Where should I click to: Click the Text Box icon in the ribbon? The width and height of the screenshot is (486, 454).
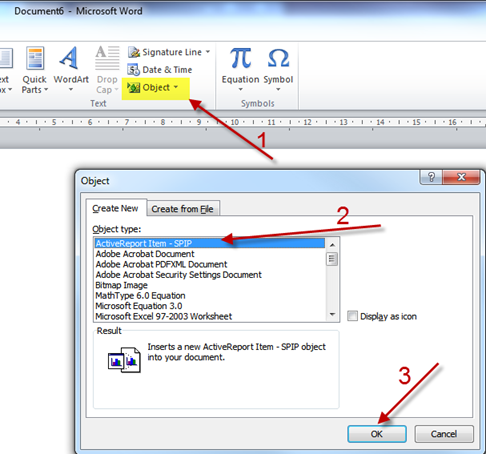[5, 59]
